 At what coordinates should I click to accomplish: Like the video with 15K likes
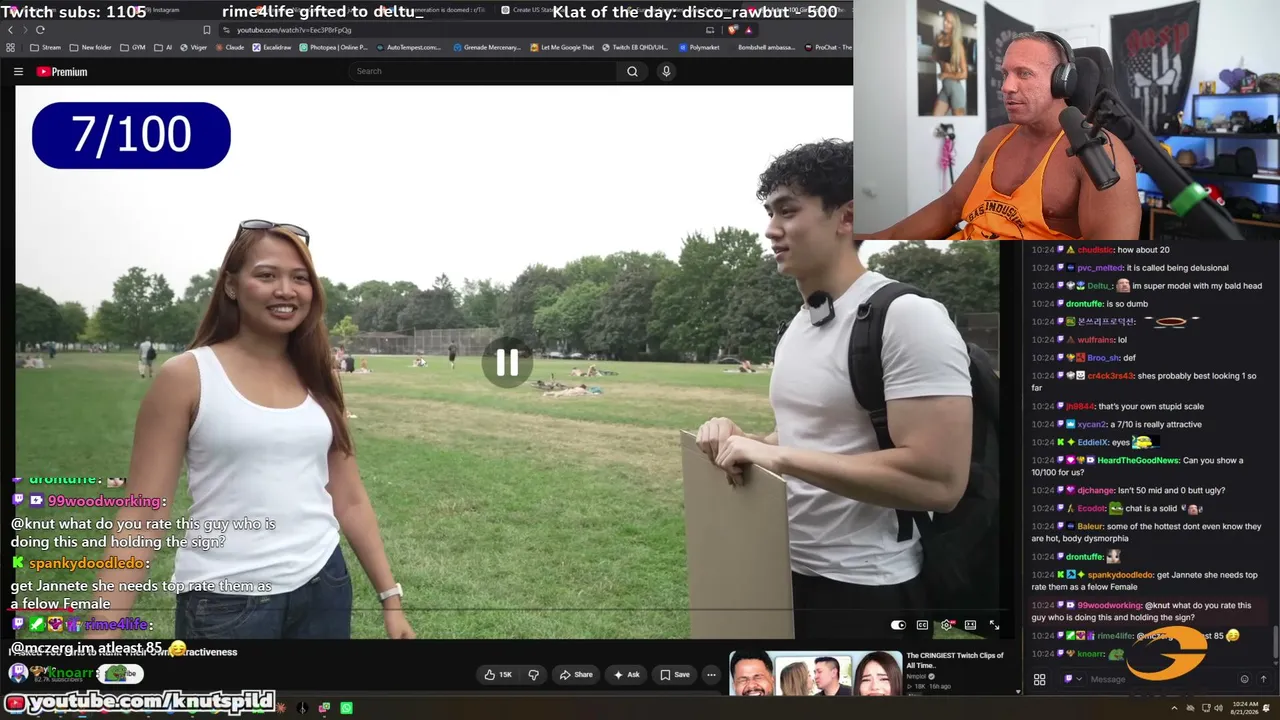point(498,675)
